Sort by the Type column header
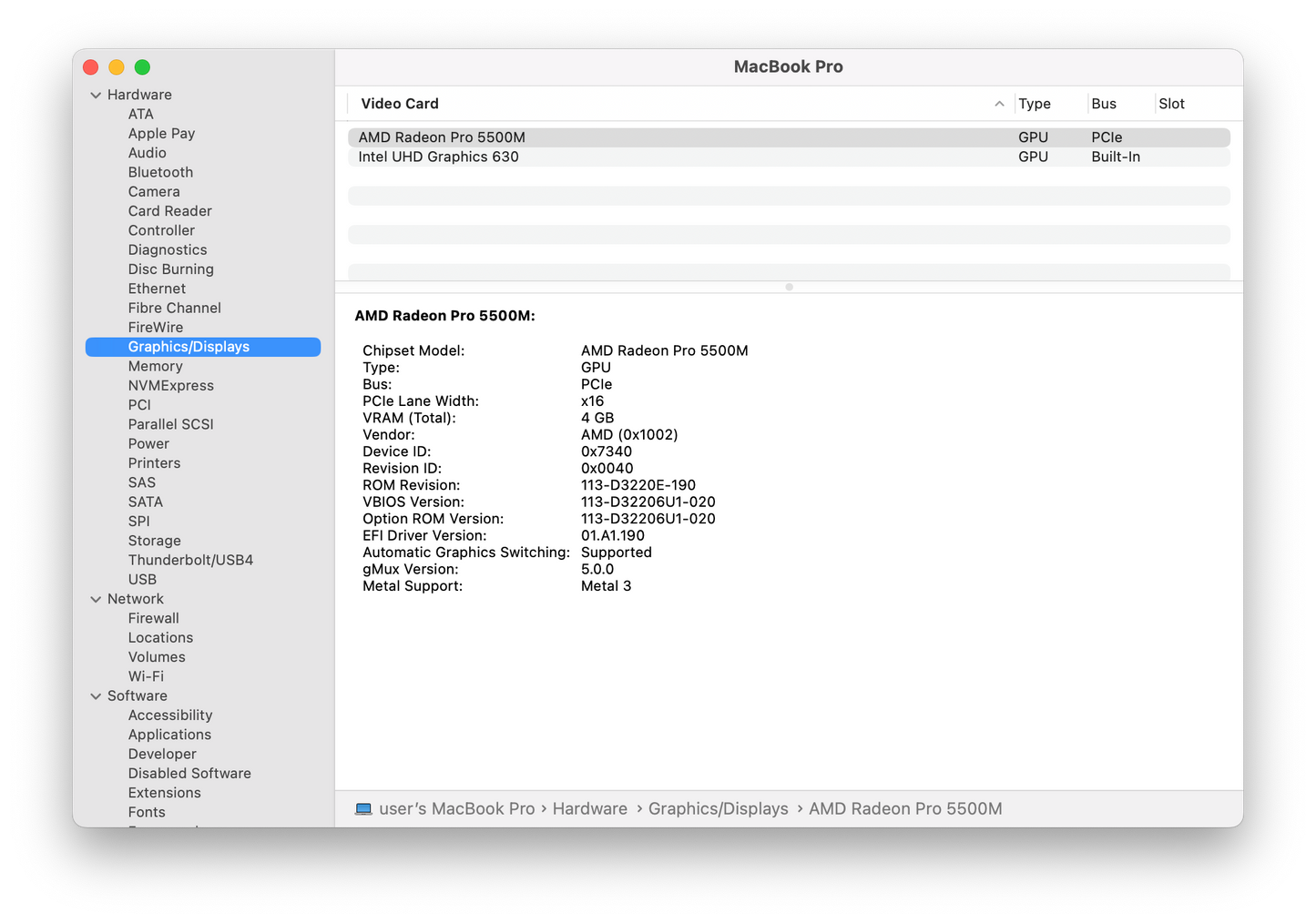Viewport: 1316px width, 923px height. coord(1035,104)
